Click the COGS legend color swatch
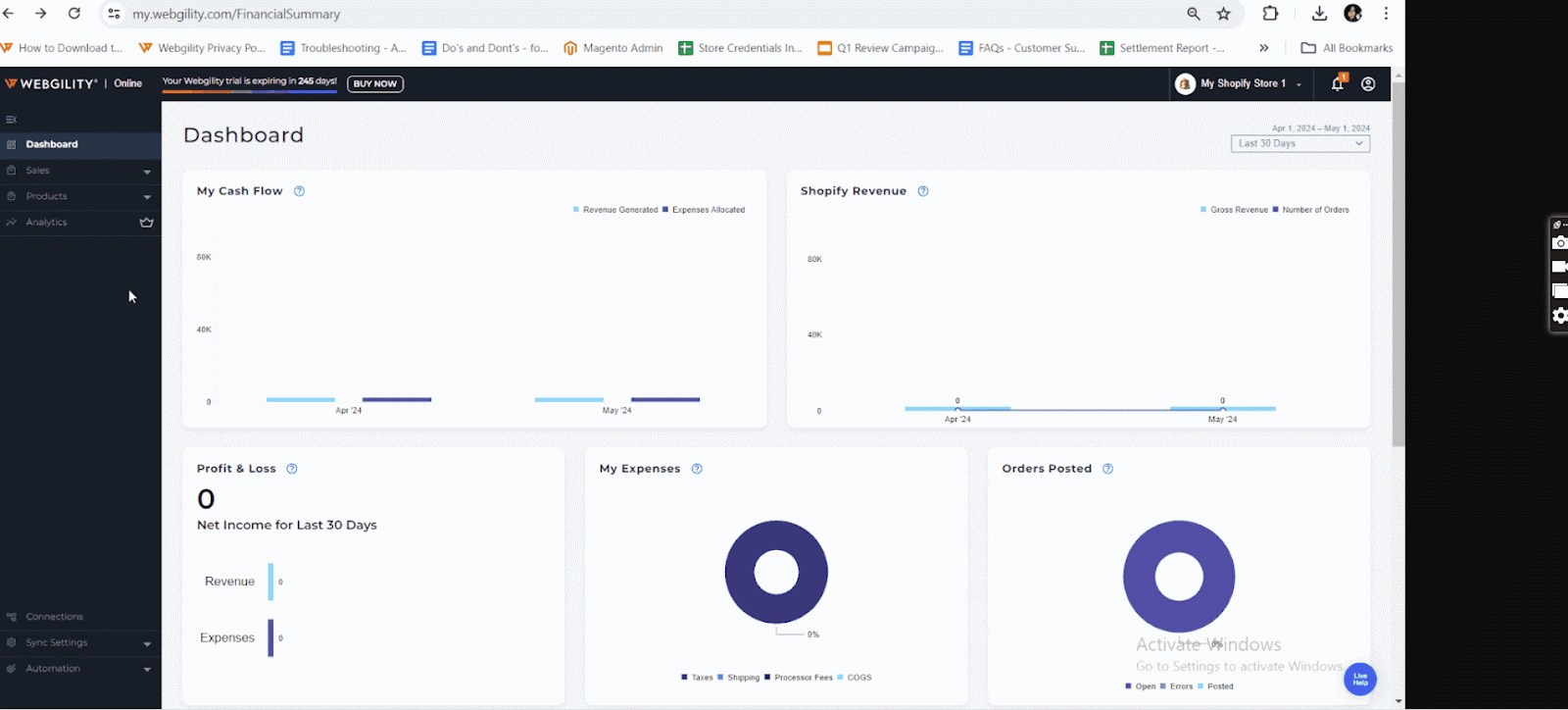 click(840, 678)
